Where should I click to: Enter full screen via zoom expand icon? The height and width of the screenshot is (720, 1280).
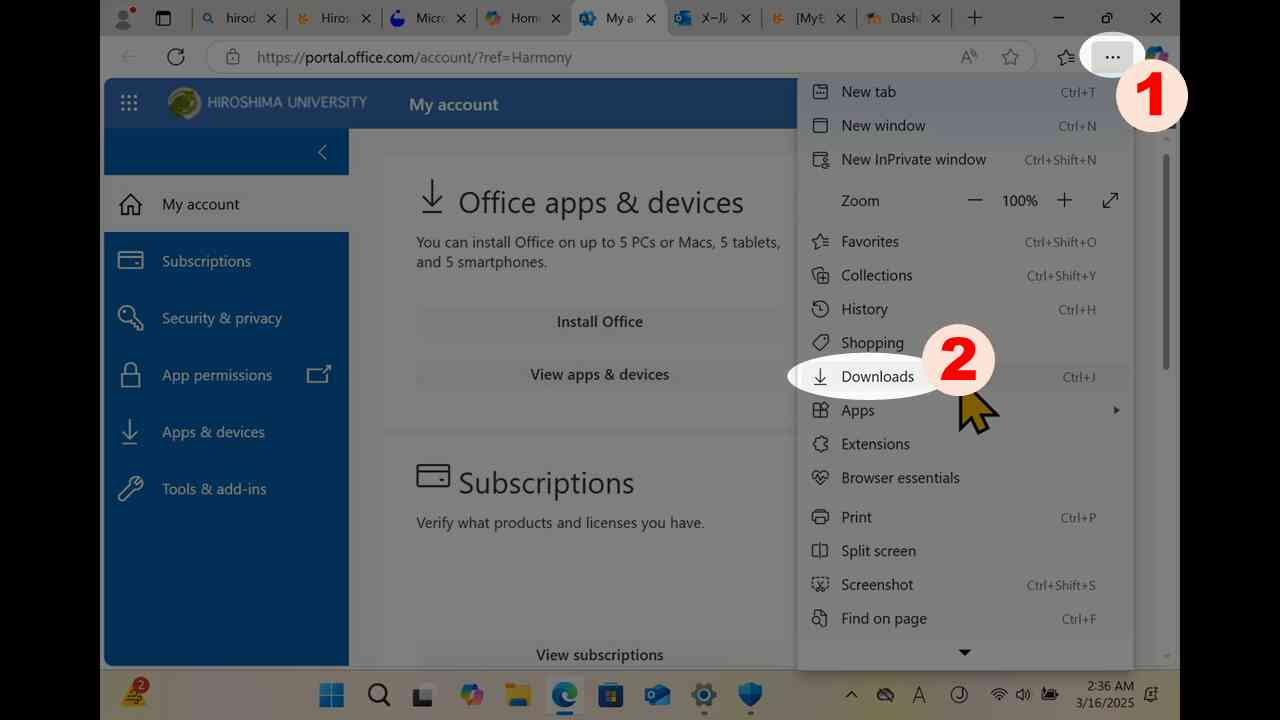[x=1110, y=200]
